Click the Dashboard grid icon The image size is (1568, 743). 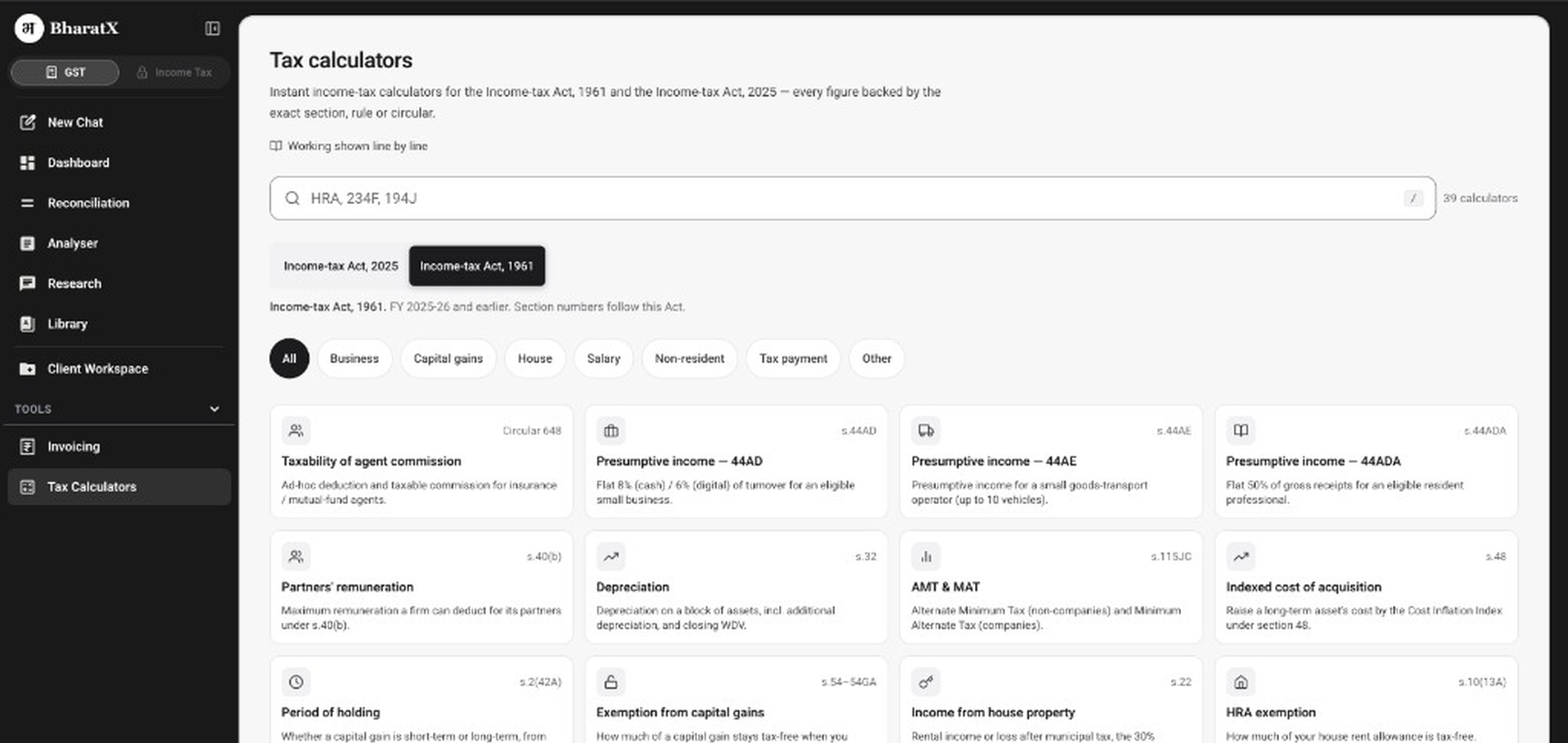coord(28,162)
